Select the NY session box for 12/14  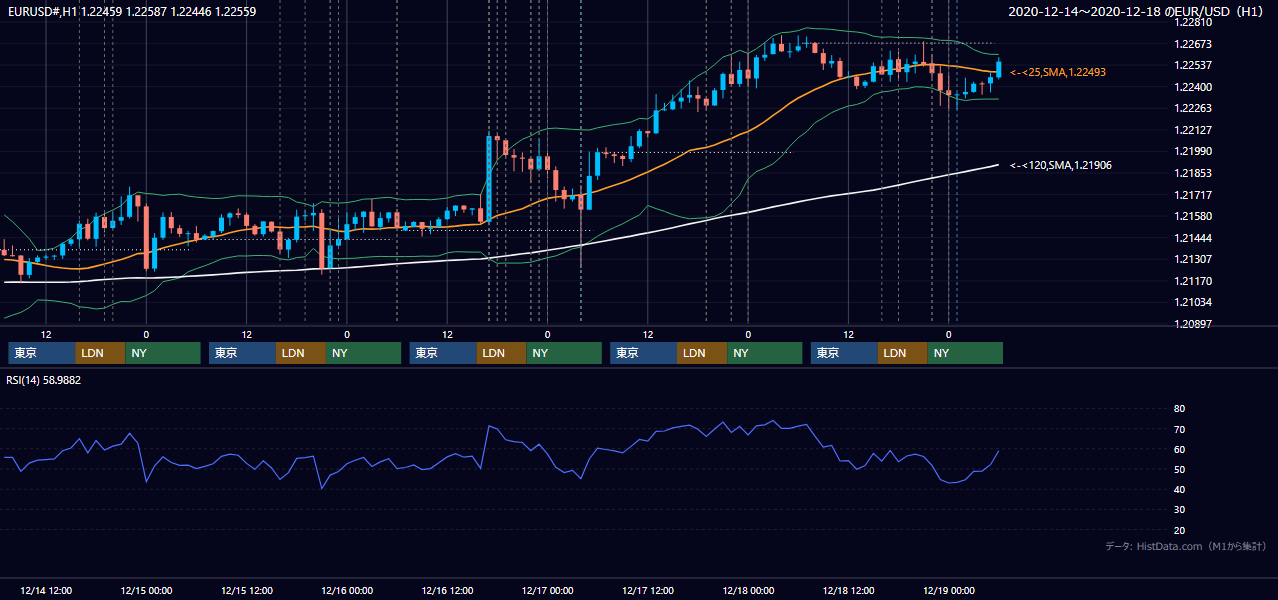(x=163, y=353)
